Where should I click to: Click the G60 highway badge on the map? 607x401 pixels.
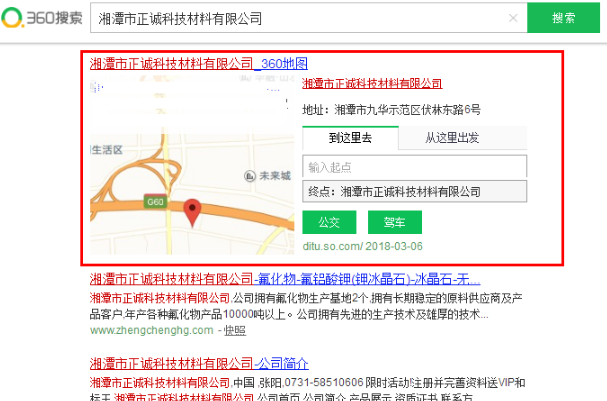pyautogui.click(x=155, y=202)
